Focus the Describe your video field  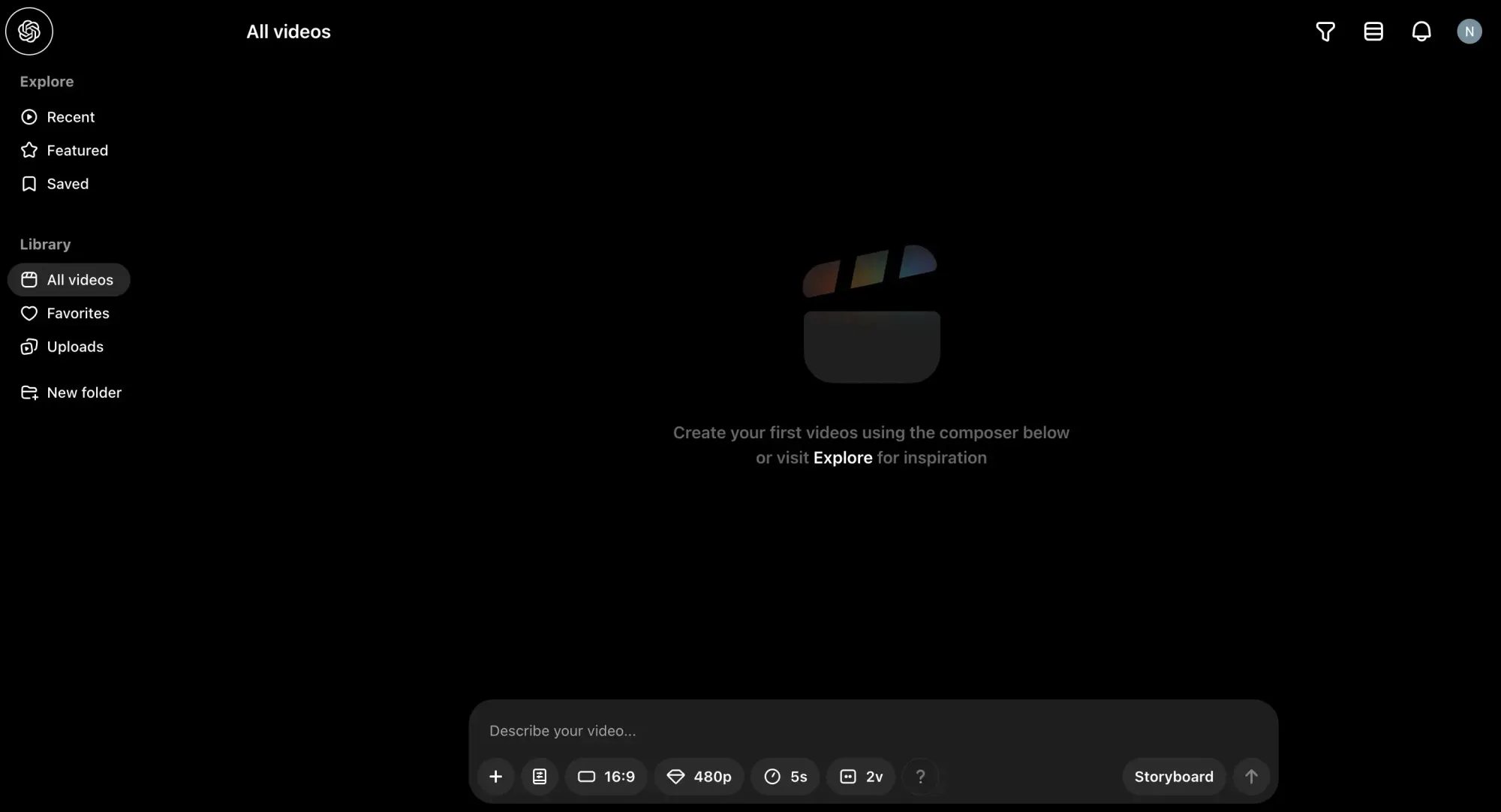tap(874, 731)
